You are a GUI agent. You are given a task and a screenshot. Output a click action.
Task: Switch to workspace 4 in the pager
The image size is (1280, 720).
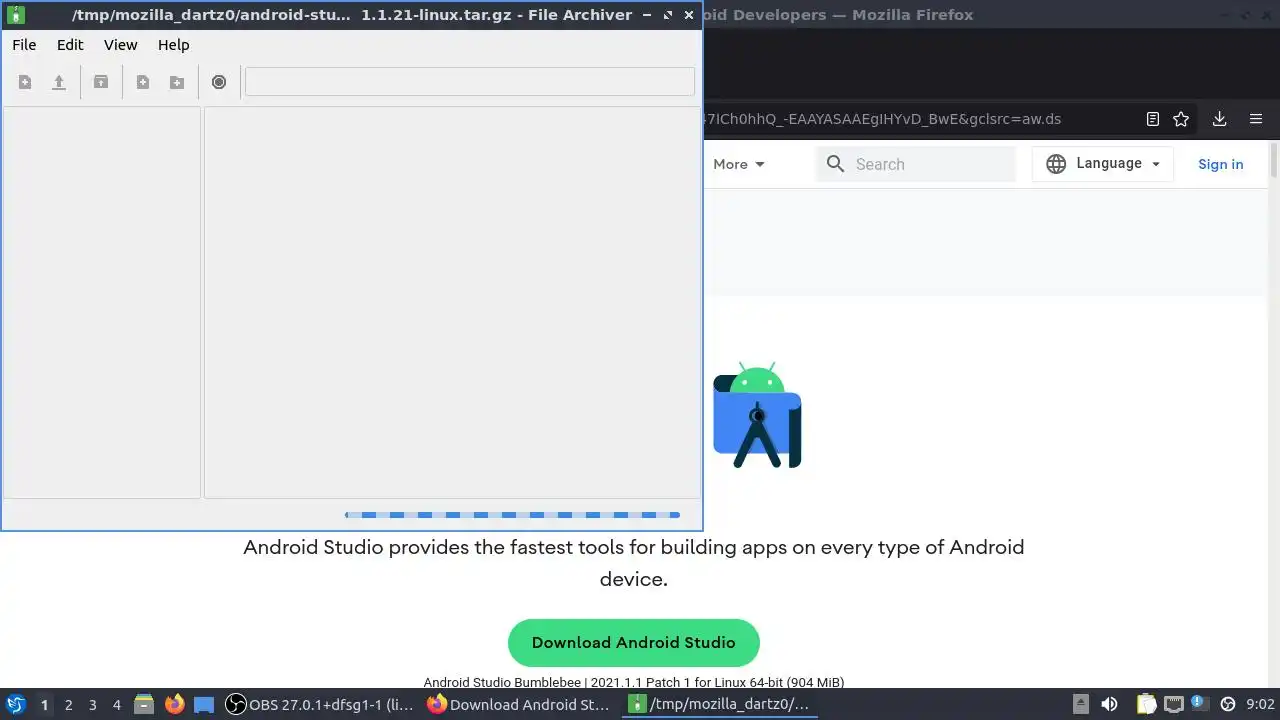pos(116,705)
